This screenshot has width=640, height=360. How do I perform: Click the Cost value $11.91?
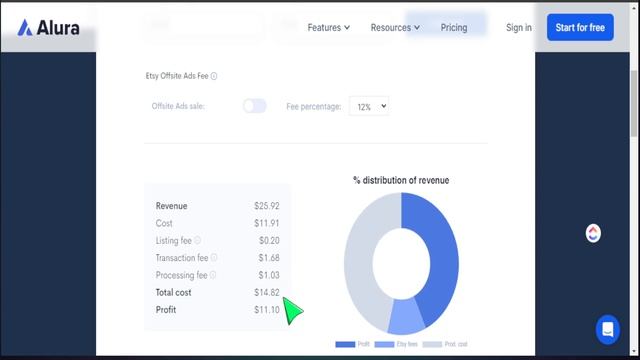pos(267,223)
